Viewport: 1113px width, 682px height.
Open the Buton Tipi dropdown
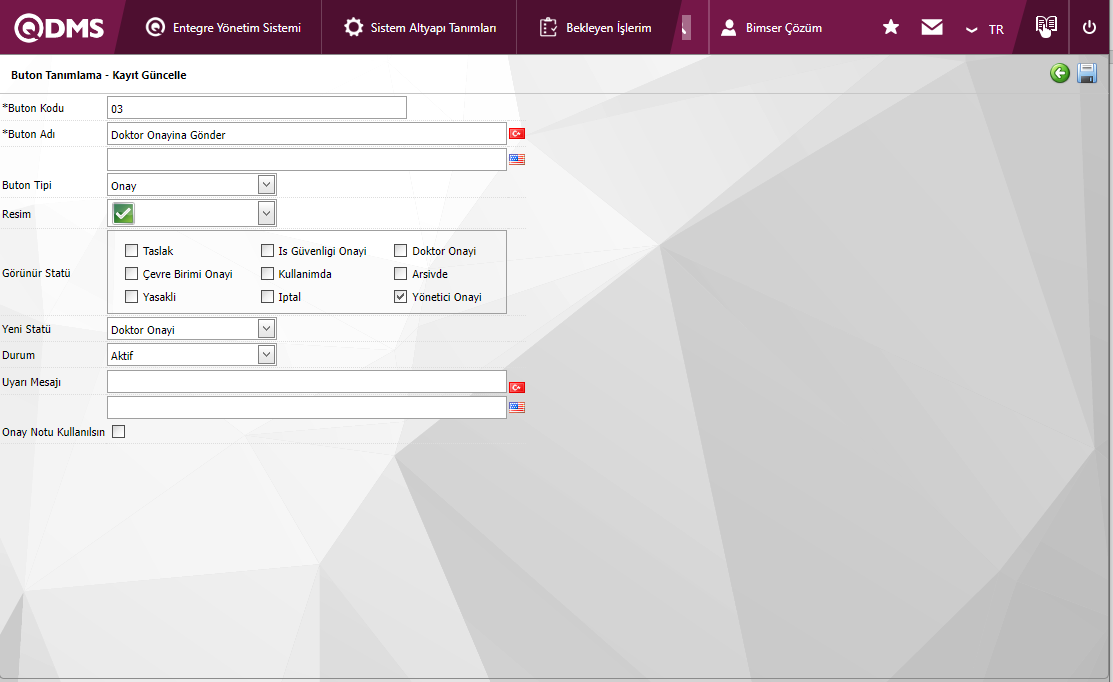pyautogui.click(x=266, y=185)
